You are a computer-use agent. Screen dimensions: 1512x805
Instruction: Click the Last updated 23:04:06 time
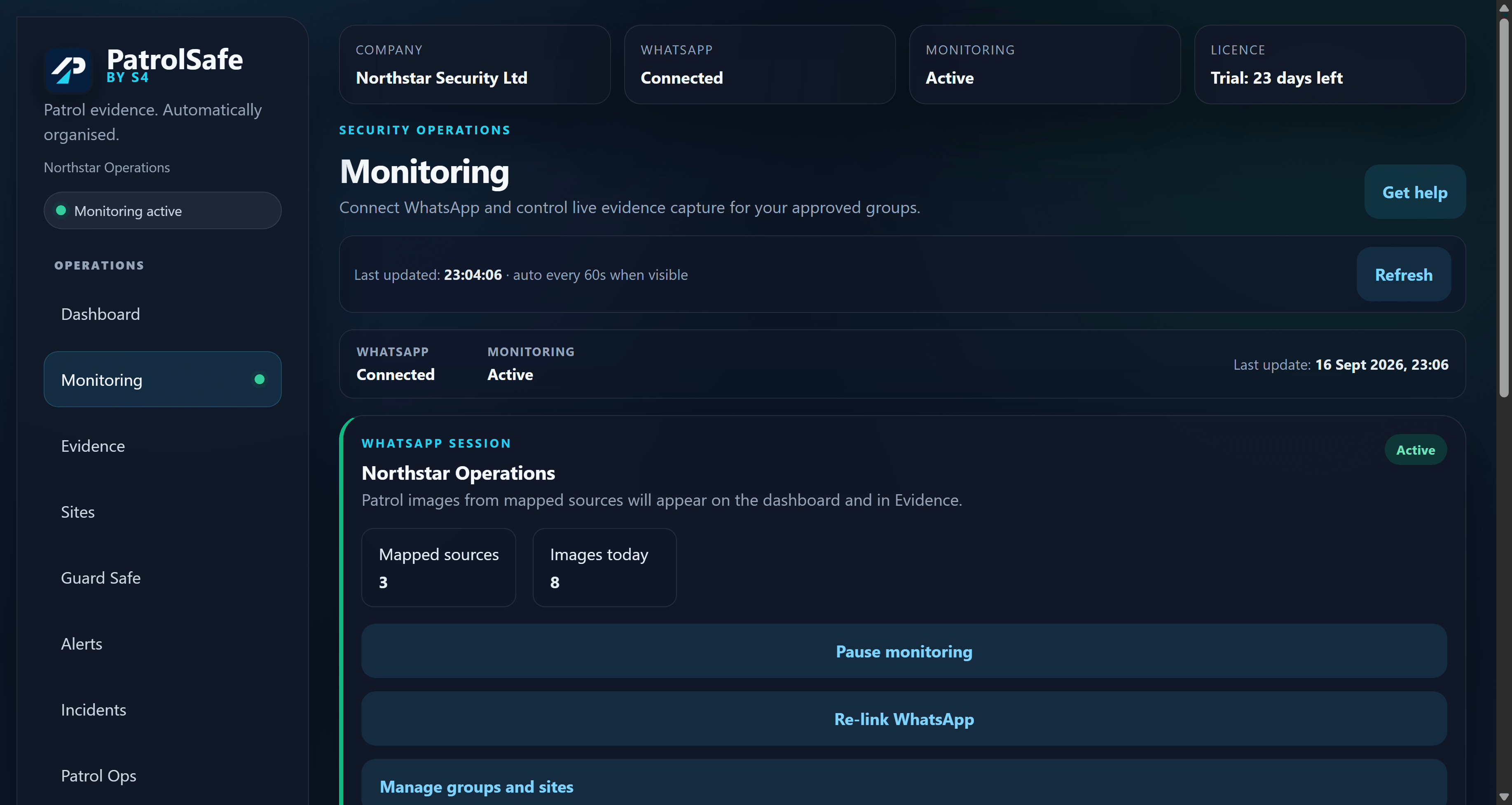coord(473,275)
